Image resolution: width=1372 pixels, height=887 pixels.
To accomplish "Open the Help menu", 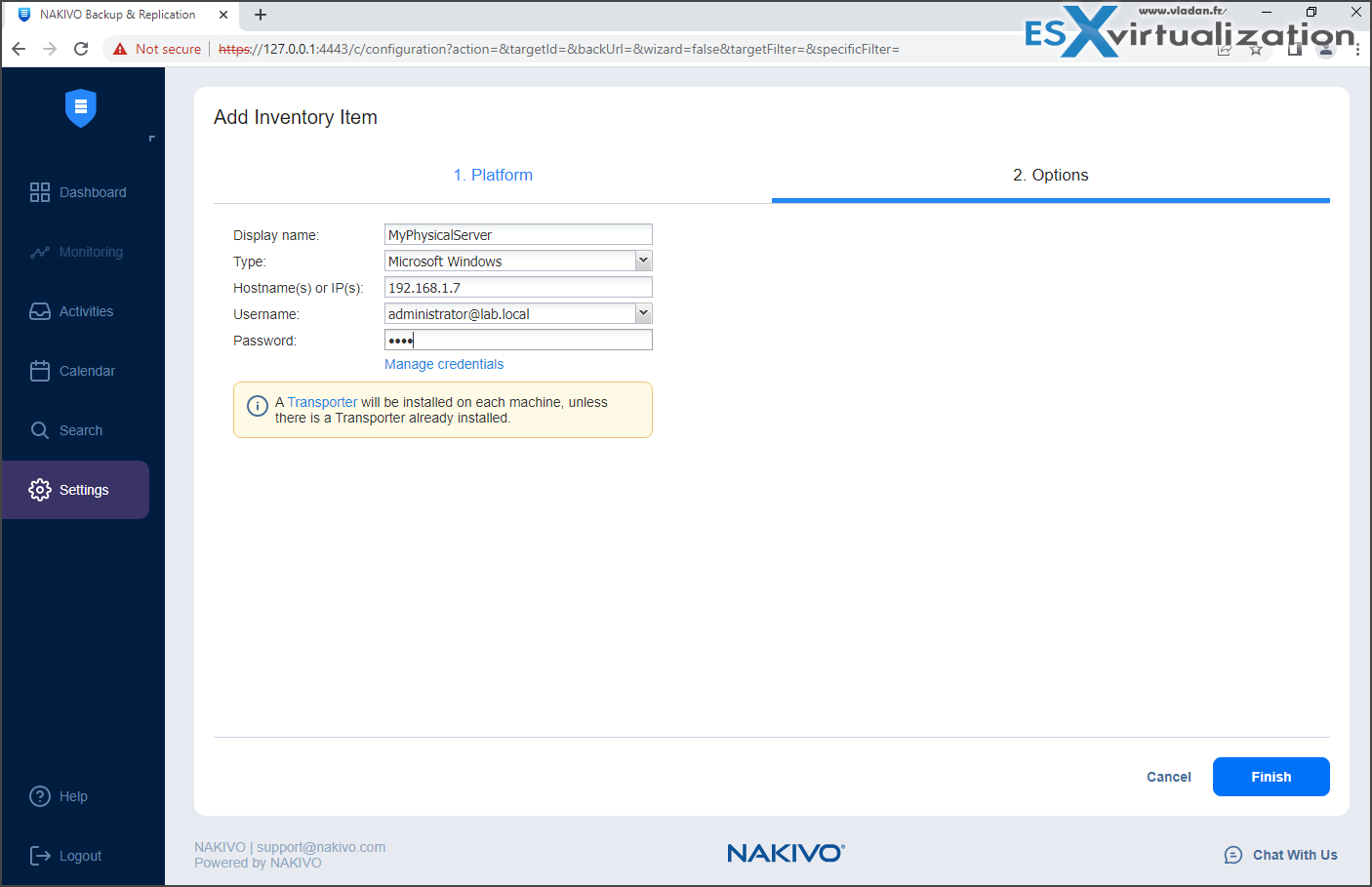I will pyautogui.click(x=59, y=796).
